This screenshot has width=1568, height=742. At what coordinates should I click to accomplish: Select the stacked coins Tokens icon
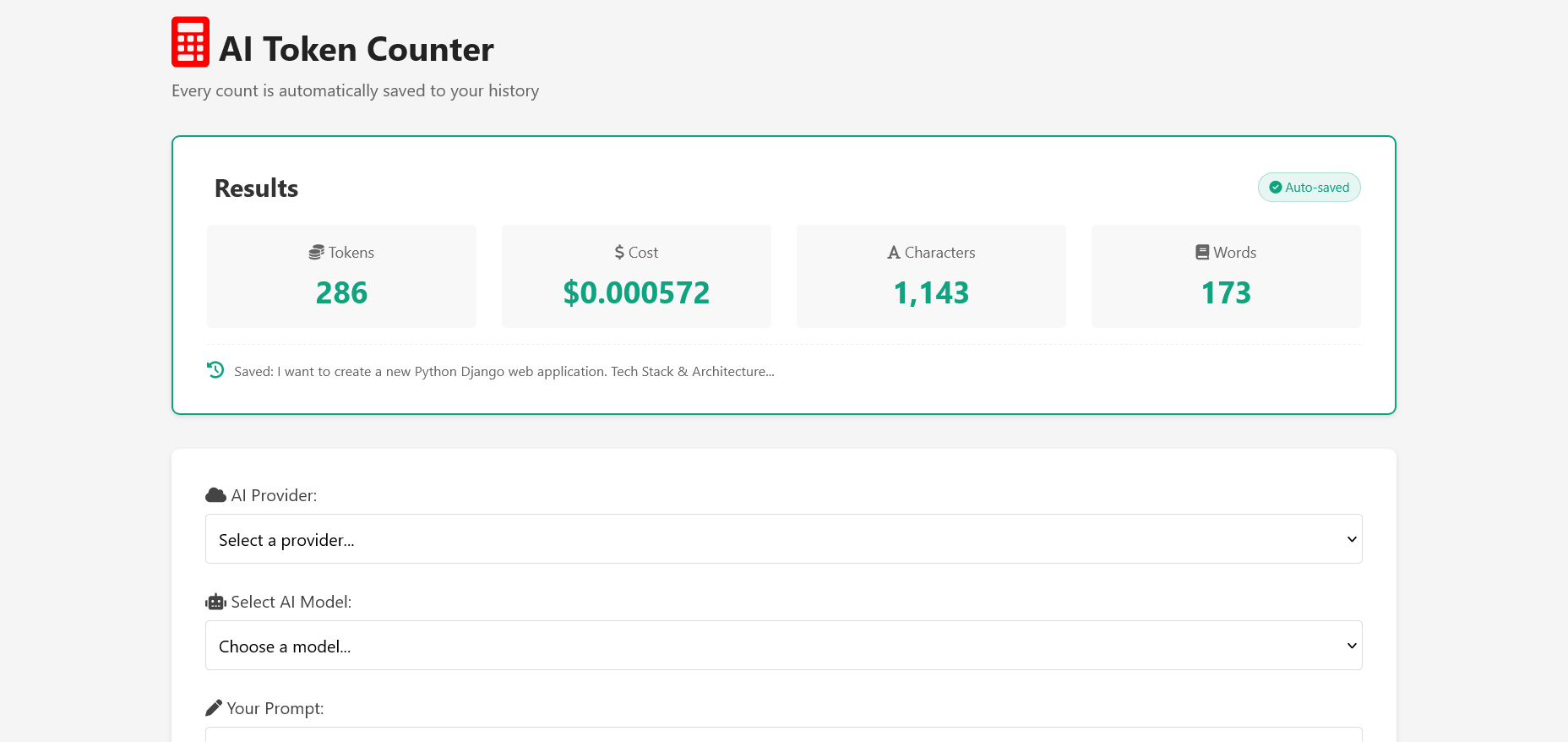[316, 252]
